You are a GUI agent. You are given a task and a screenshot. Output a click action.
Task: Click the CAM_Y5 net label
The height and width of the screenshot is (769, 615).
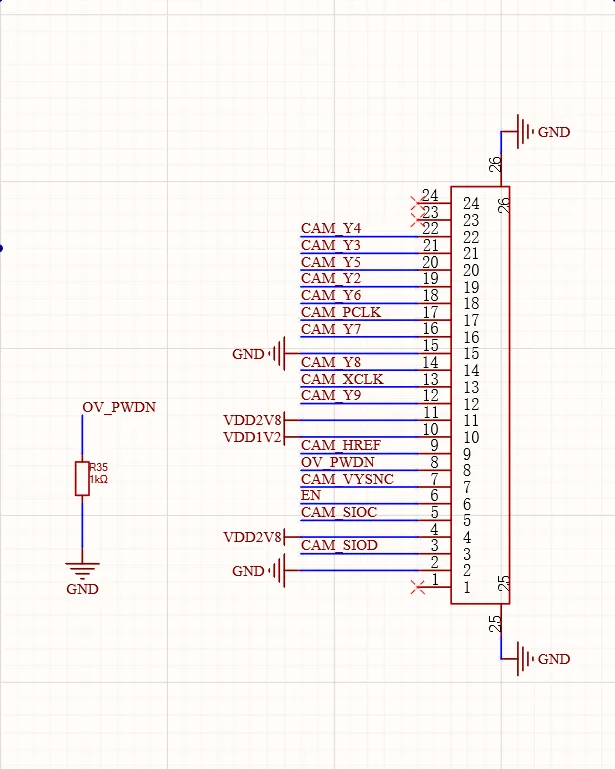[331, 262]
